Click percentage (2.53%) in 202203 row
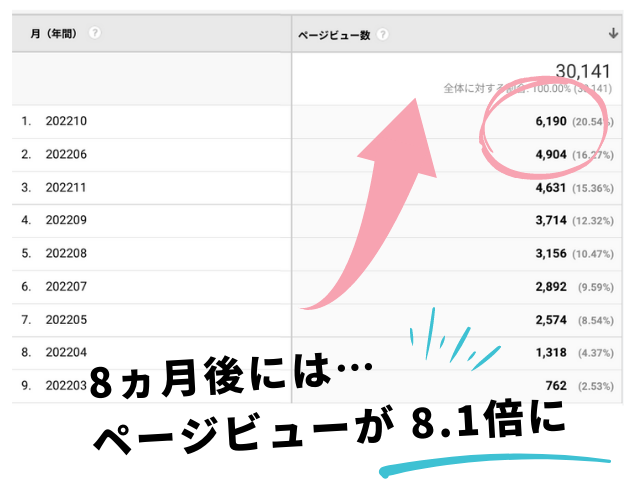 596,386
